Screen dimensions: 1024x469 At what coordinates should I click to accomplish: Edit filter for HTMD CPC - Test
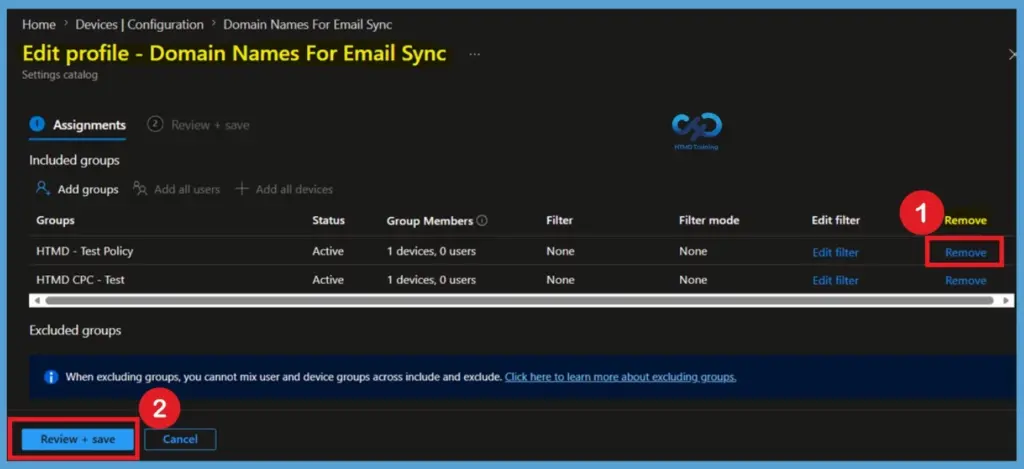pyautogui.click(x=835, y=280)
